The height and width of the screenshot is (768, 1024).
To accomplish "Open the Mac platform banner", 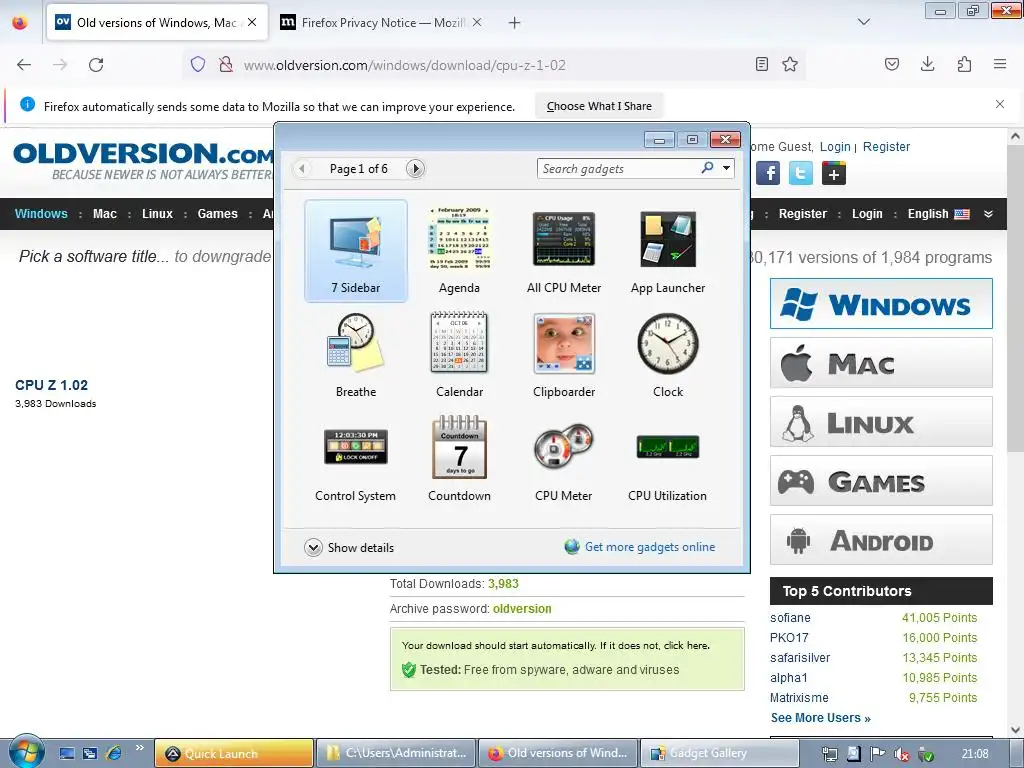I will 881,362.
